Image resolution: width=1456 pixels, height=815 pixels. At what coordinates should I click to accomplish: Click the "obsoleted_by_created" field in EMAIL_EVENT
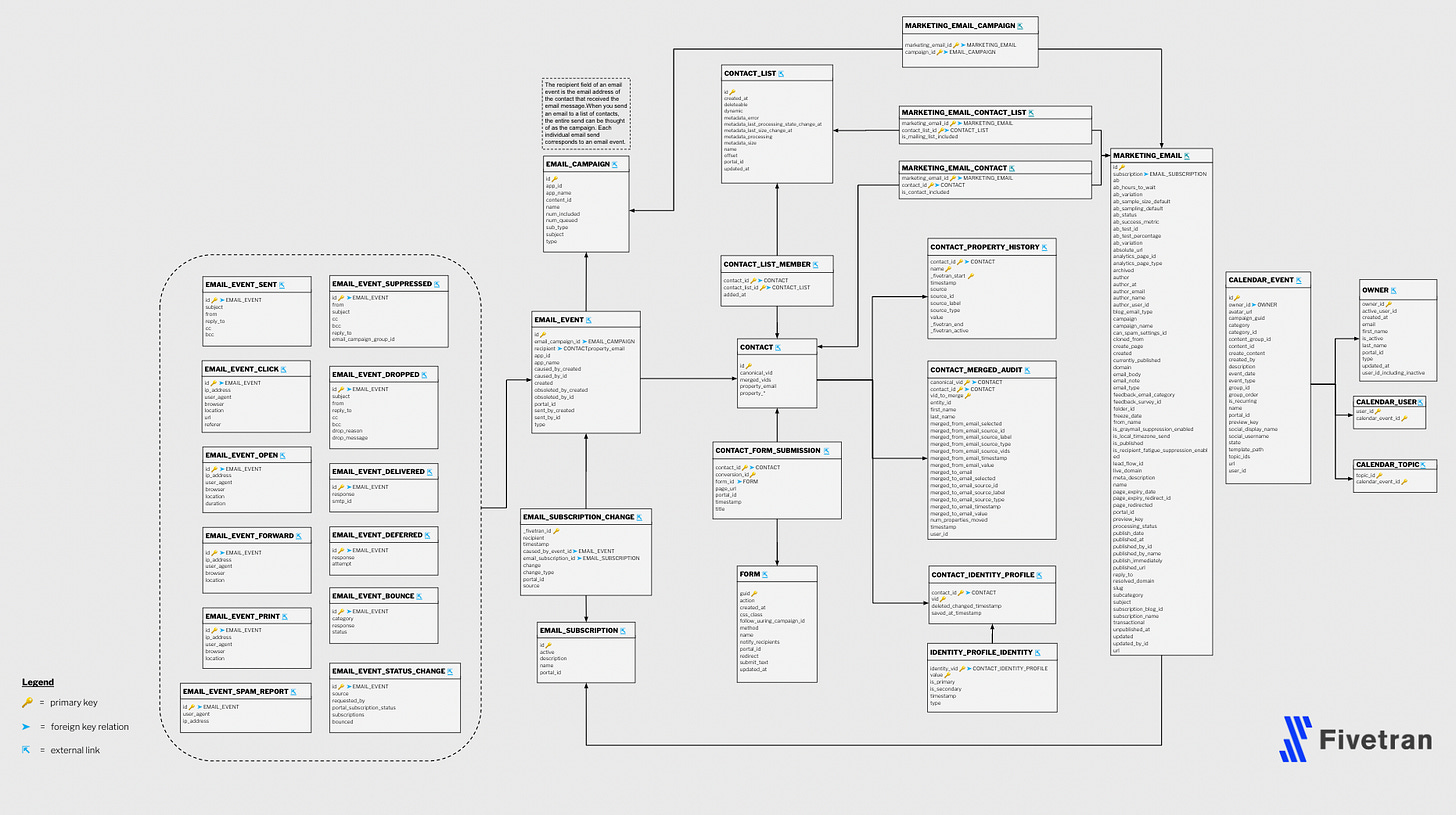click(x=561, y=390)
